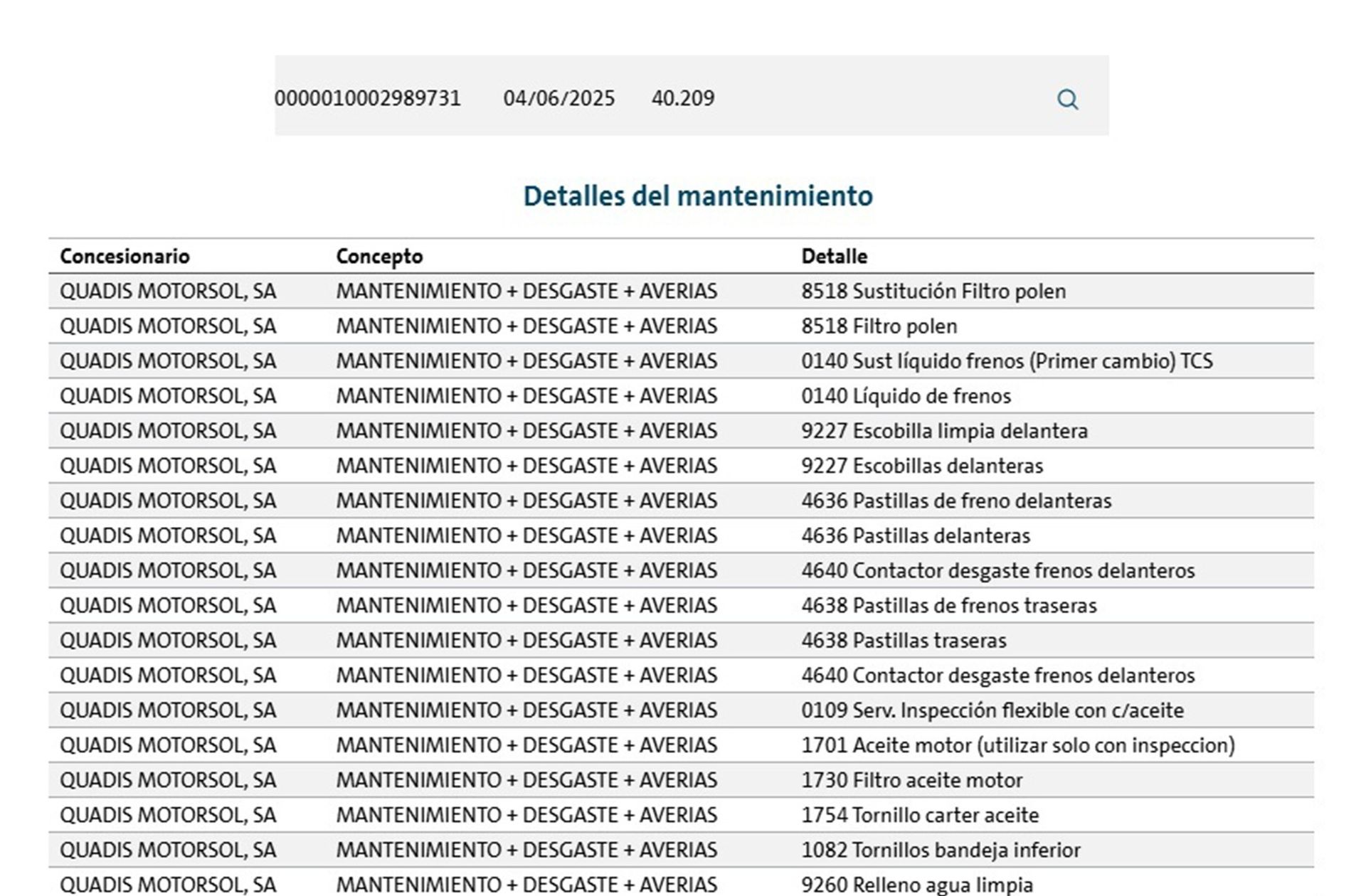Select 0140 Sust líquido frenos (Primer cambio) TCS

[1007, 361]
